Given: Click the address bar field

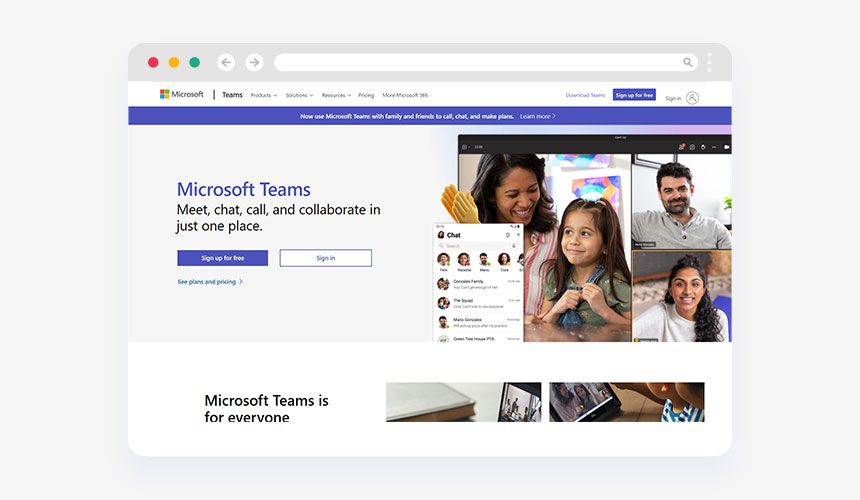Looking at the screenshot, I should [486, 62].
